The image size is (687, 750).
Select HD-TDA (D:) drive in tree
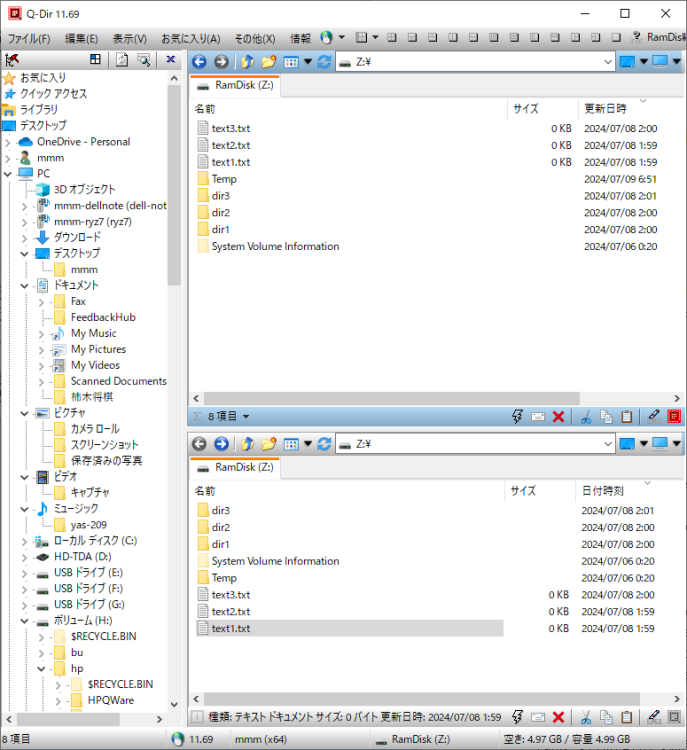(x=82, y=557)
